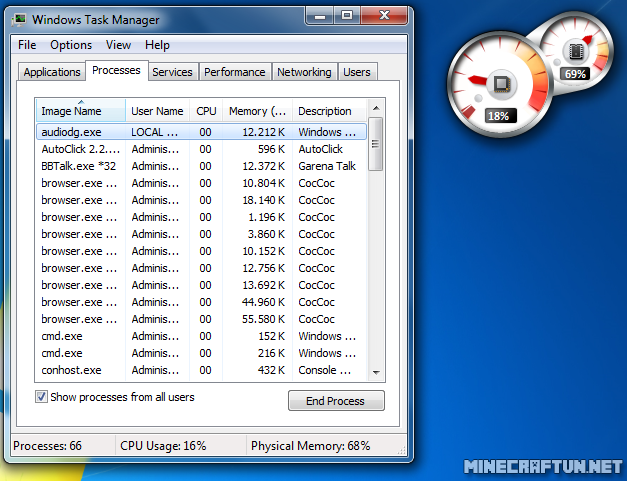Click the scrollbar up arrow
This screenshot has width=627, height=481.
[x=376, y=108]
